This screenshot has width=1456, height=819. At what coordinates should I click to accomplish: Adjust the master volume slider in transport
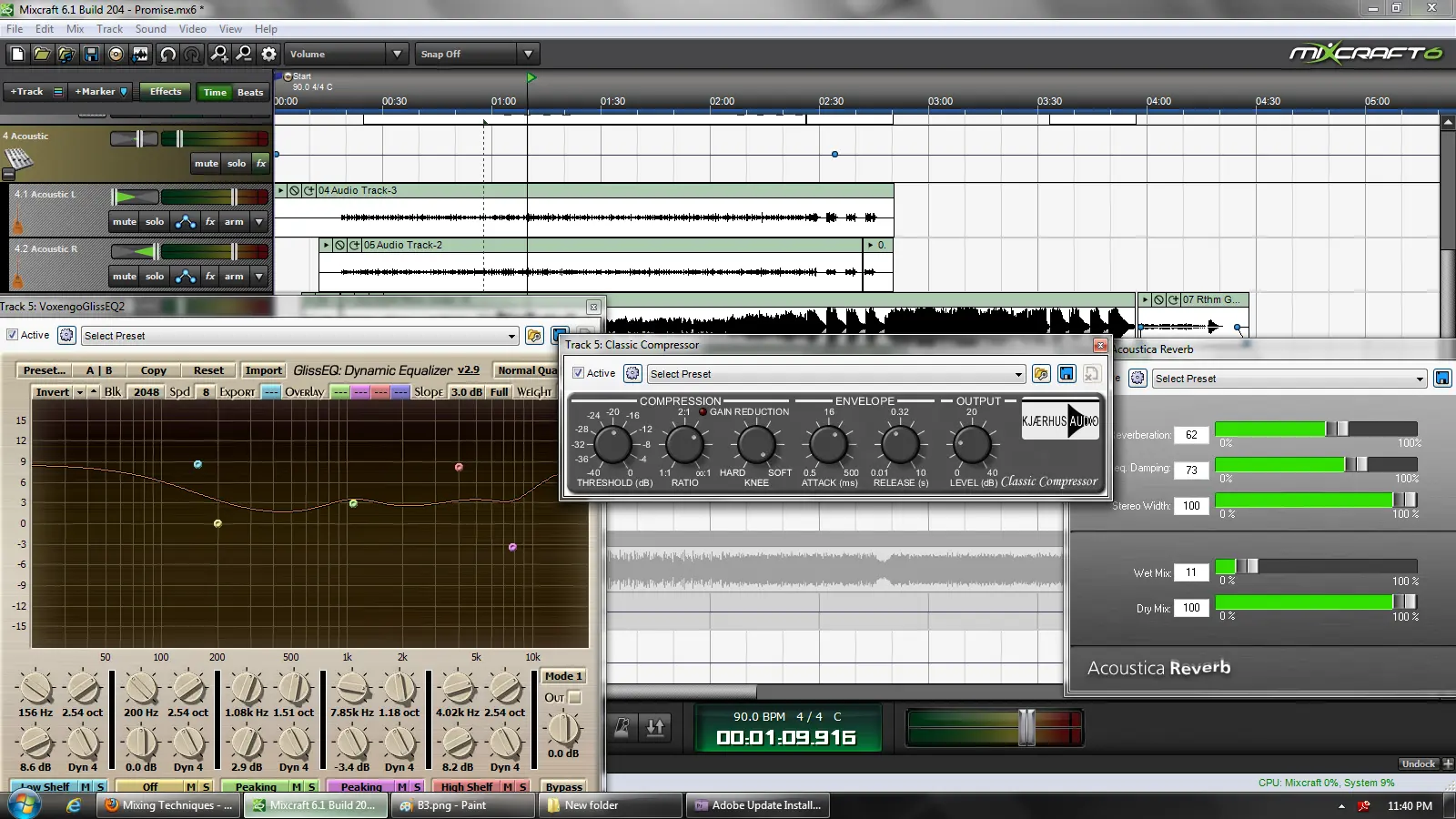click(x=1026, y=728)
